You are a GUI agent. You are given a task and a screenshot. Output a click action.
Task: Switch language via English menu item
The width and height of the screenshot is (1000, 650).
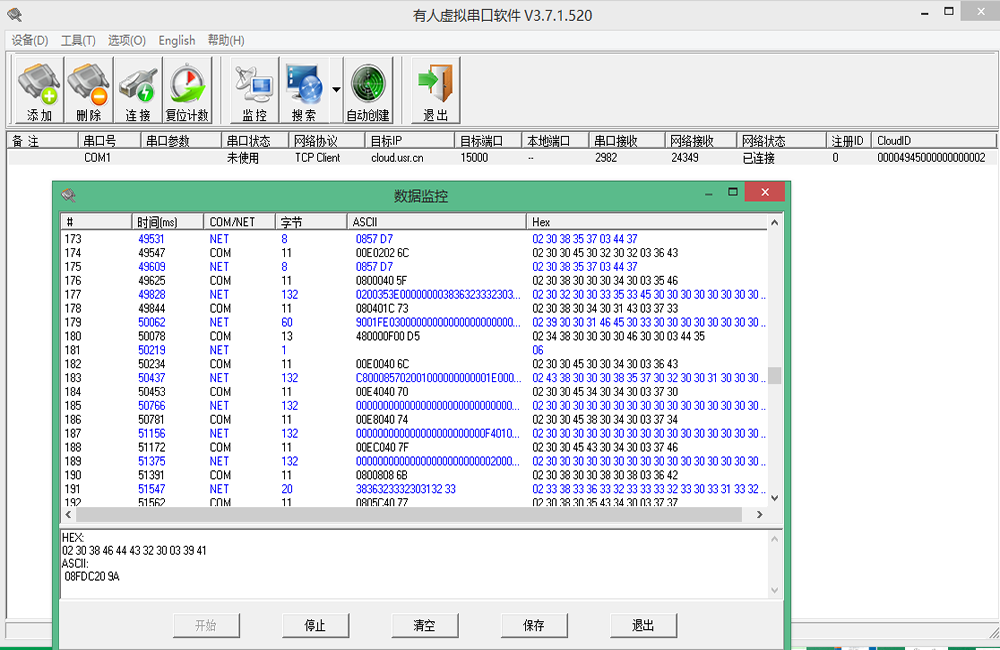(177, 40)
